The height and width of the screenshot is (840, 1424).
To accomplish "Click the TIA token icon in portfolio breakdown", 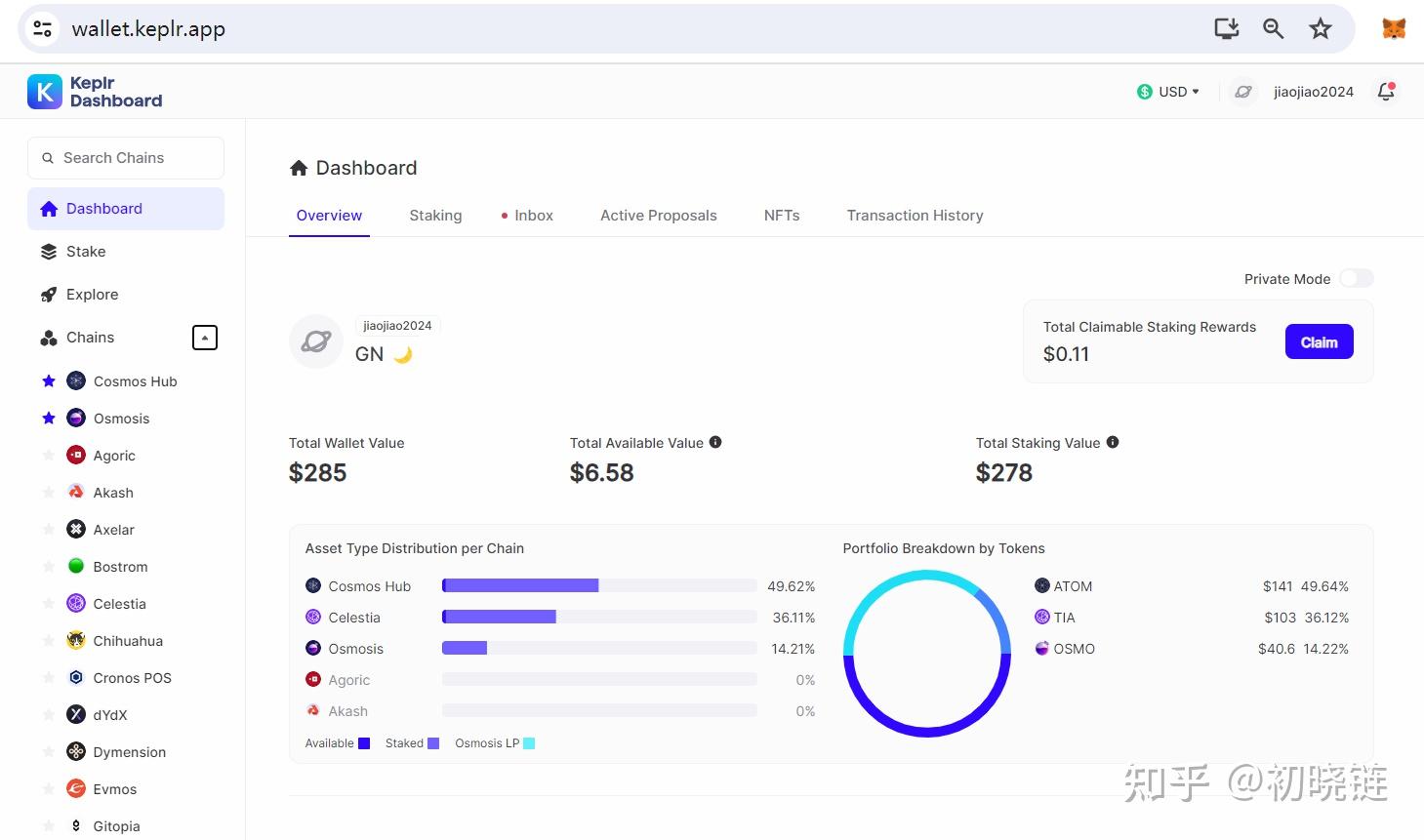I will coord(1042,618).
